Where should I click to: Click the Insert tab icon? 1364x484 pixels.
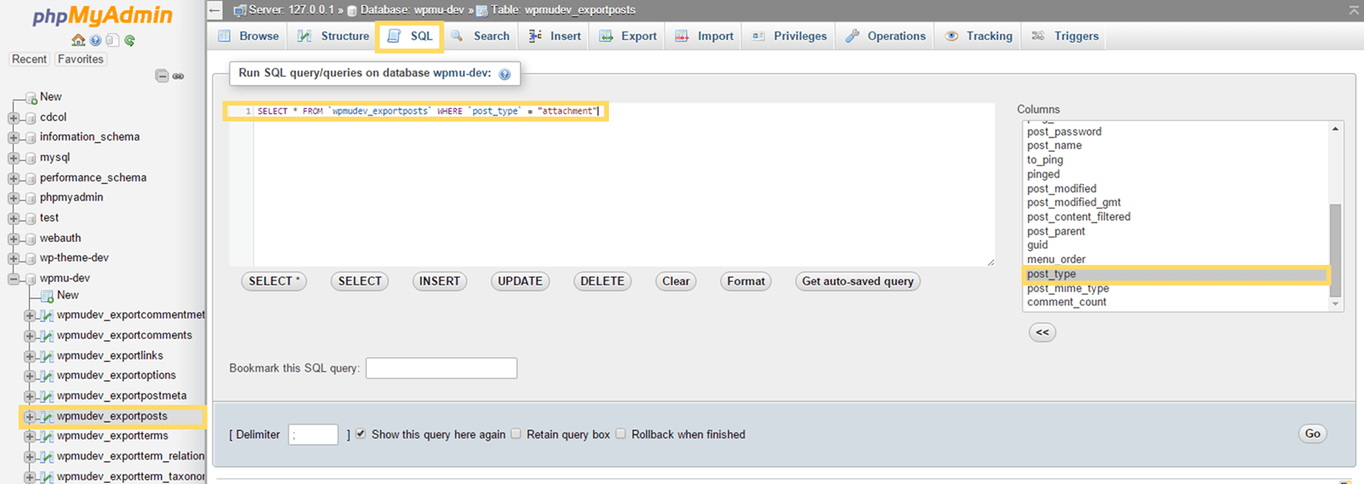coord(535,36)
